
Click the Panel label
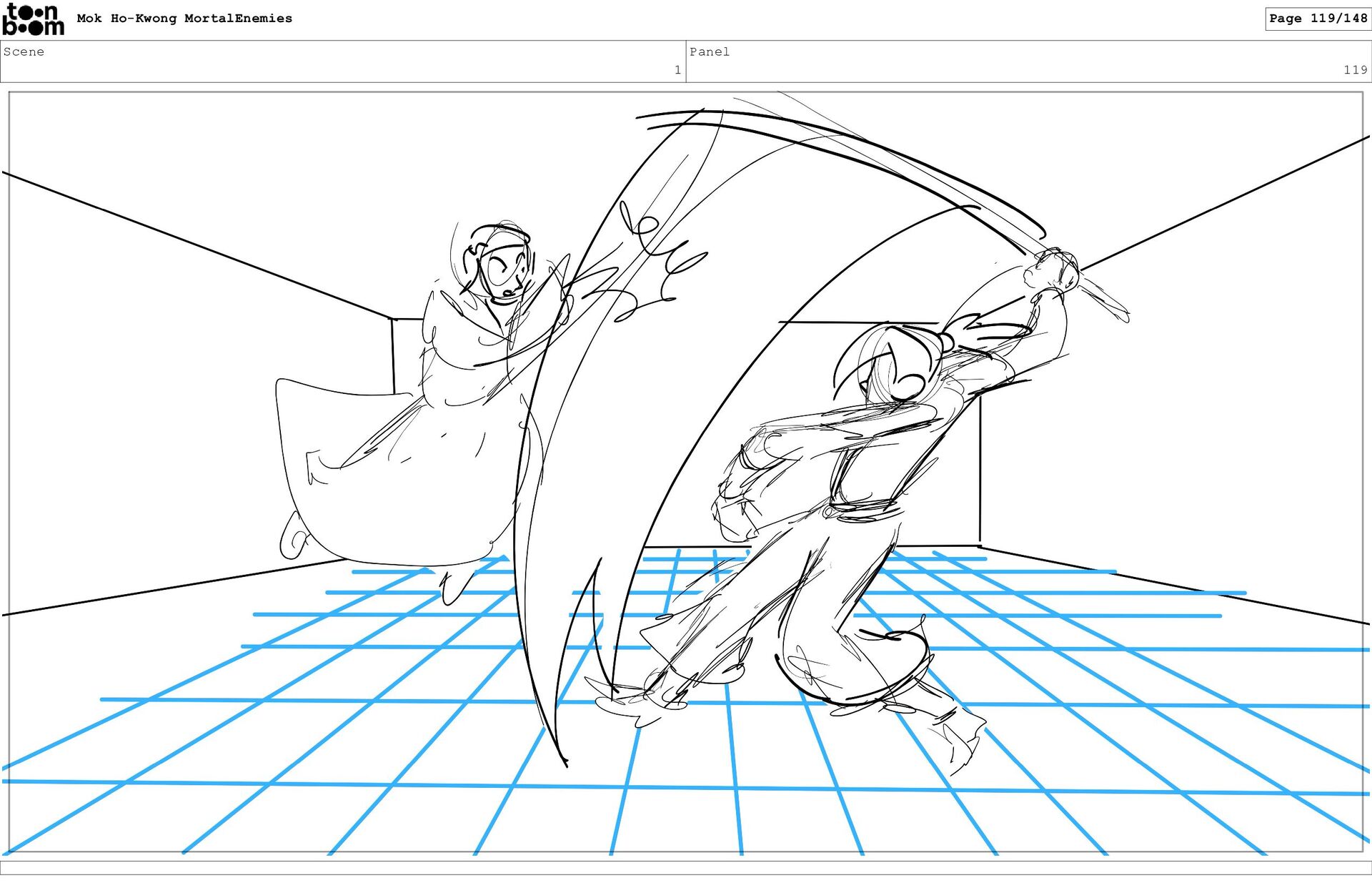click(x=709, y=51)
